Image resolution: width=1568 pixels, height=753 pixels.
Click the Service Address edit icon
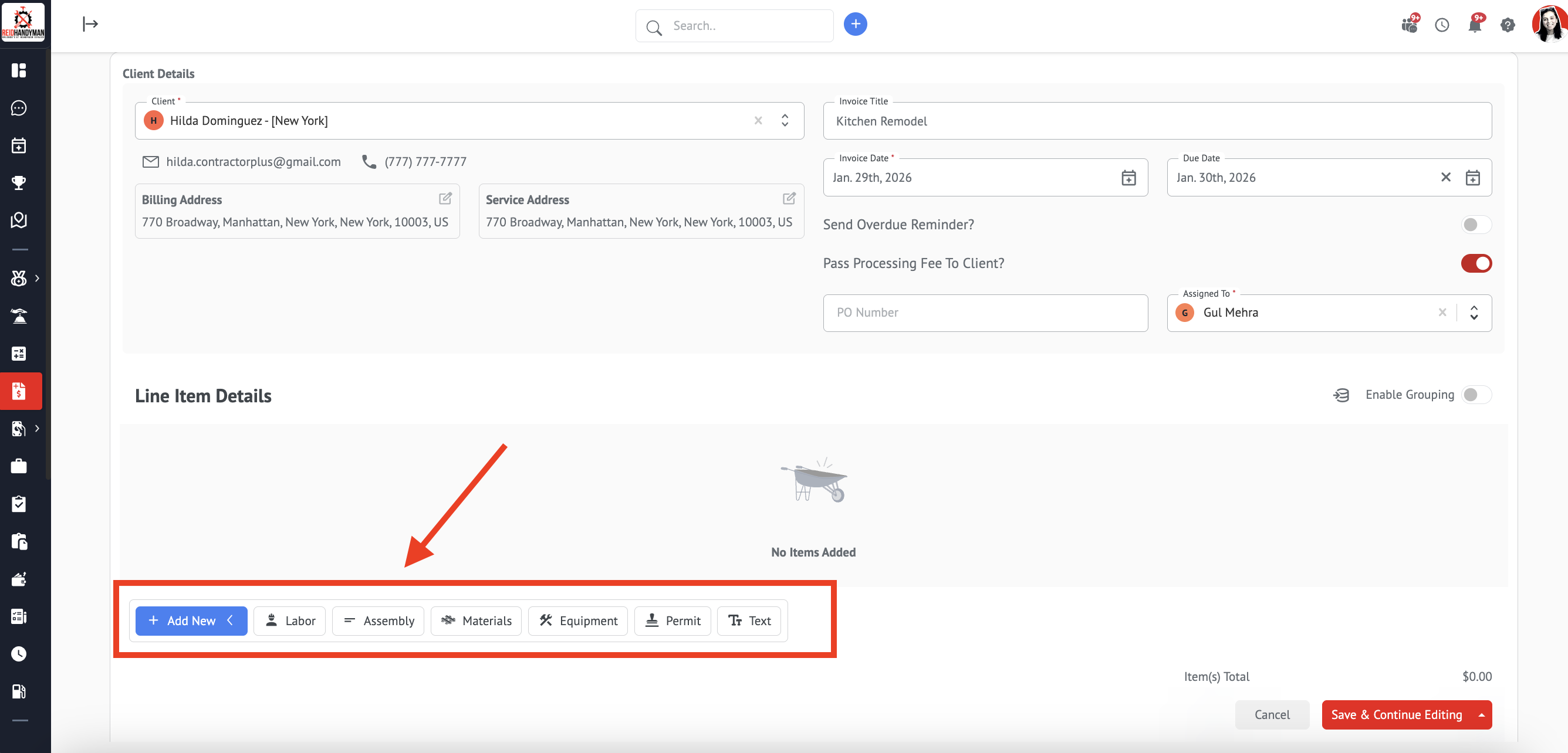tap(789, 198)
